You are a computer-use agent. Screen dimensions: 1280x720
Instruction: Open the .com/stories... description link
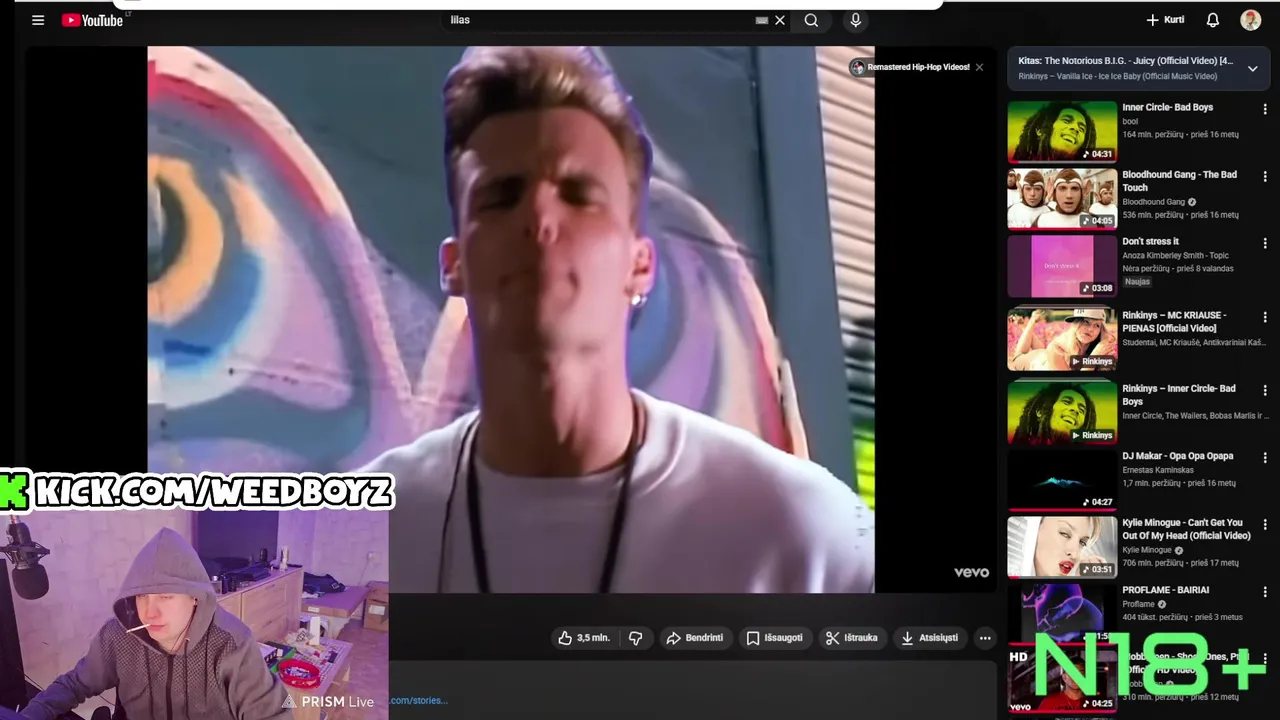pyautogui.click(x=419, y=701)
